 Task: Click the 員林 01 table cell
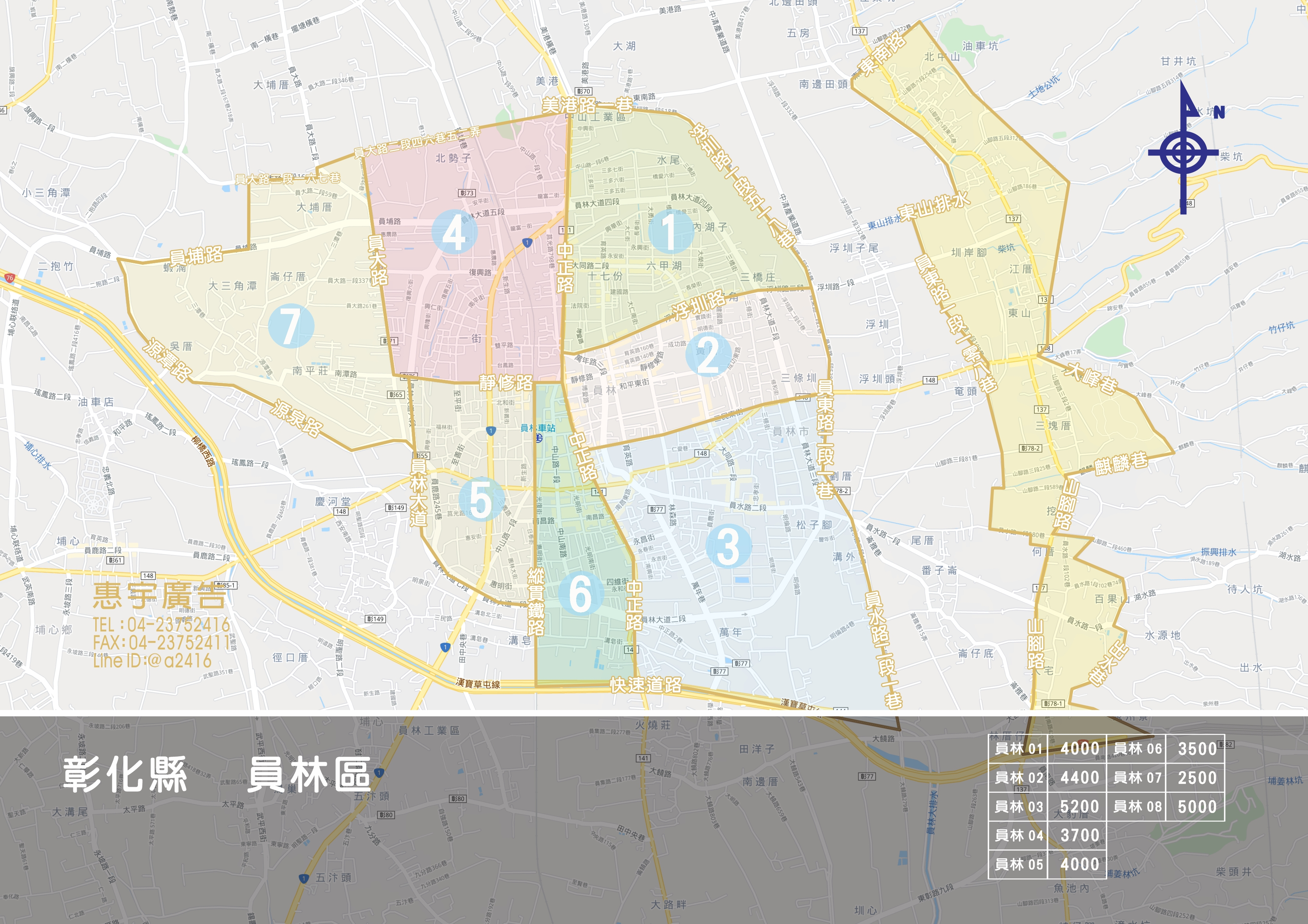[x=1019, y=749]
